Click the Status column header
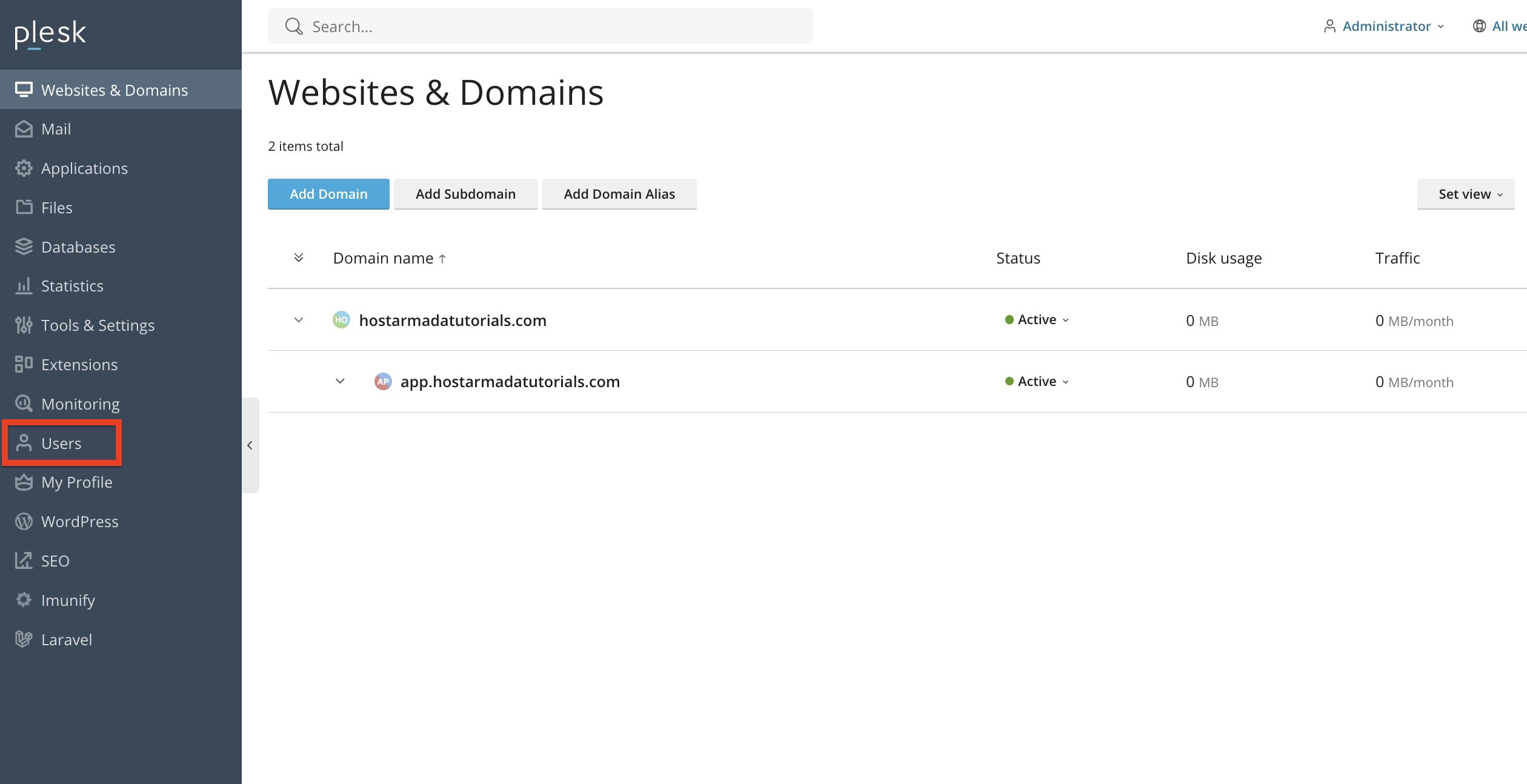This screenshot has height=784, width=1527. coord(1018,258)
